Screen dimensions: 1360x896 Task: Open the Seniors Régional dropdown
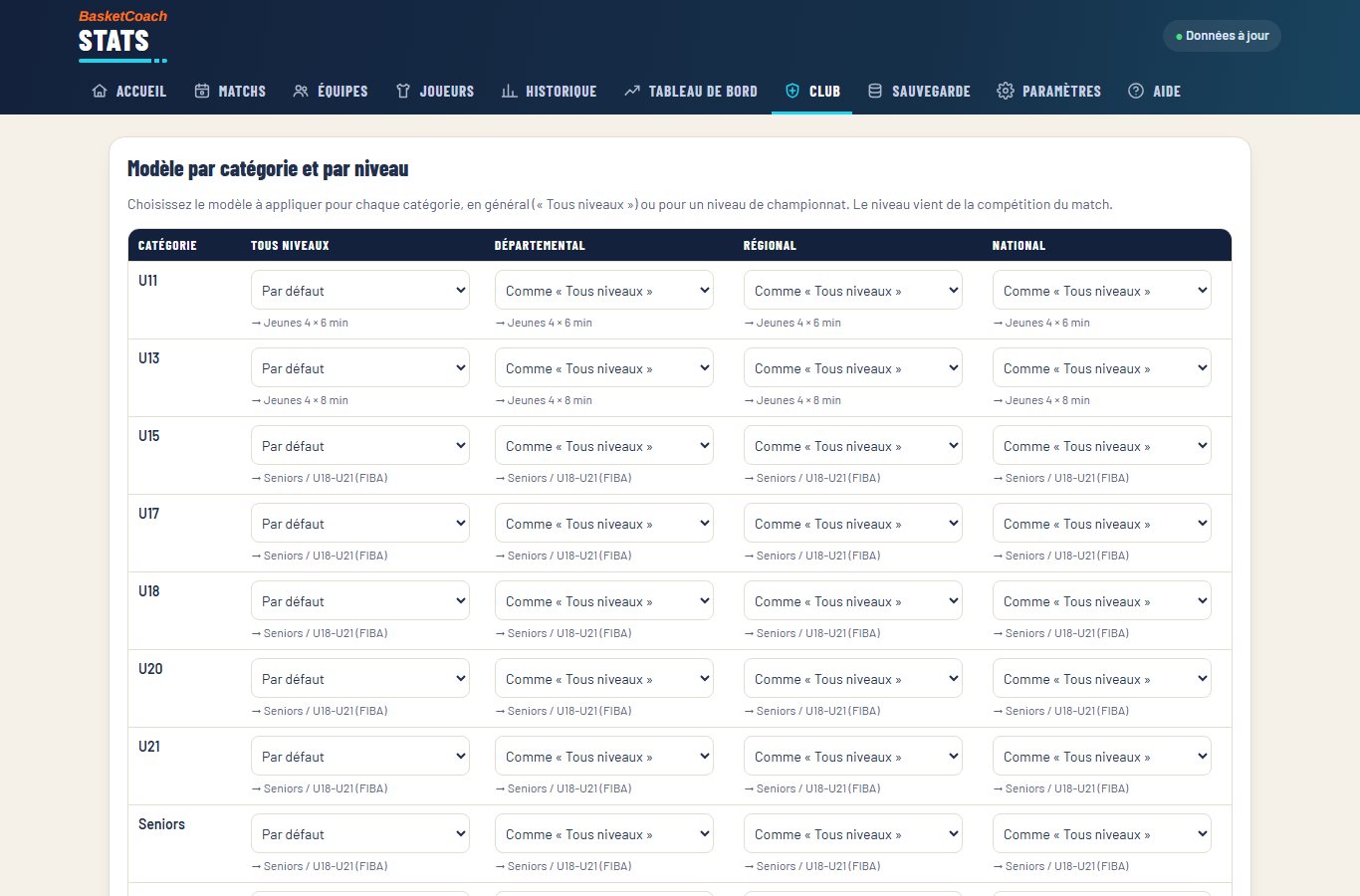click(x=853, y=834)
